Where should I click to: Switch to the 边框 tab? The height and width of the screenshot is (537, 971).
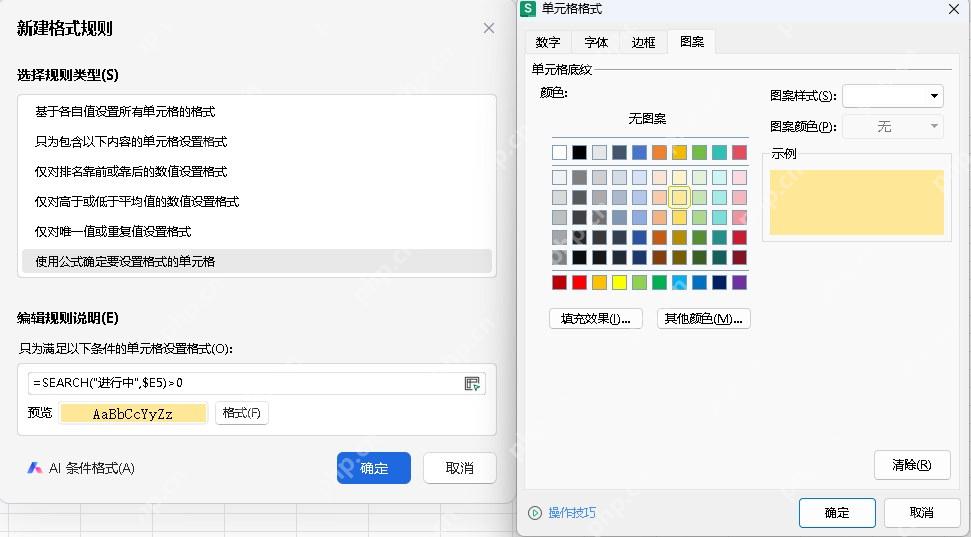[x=643, y=42]
